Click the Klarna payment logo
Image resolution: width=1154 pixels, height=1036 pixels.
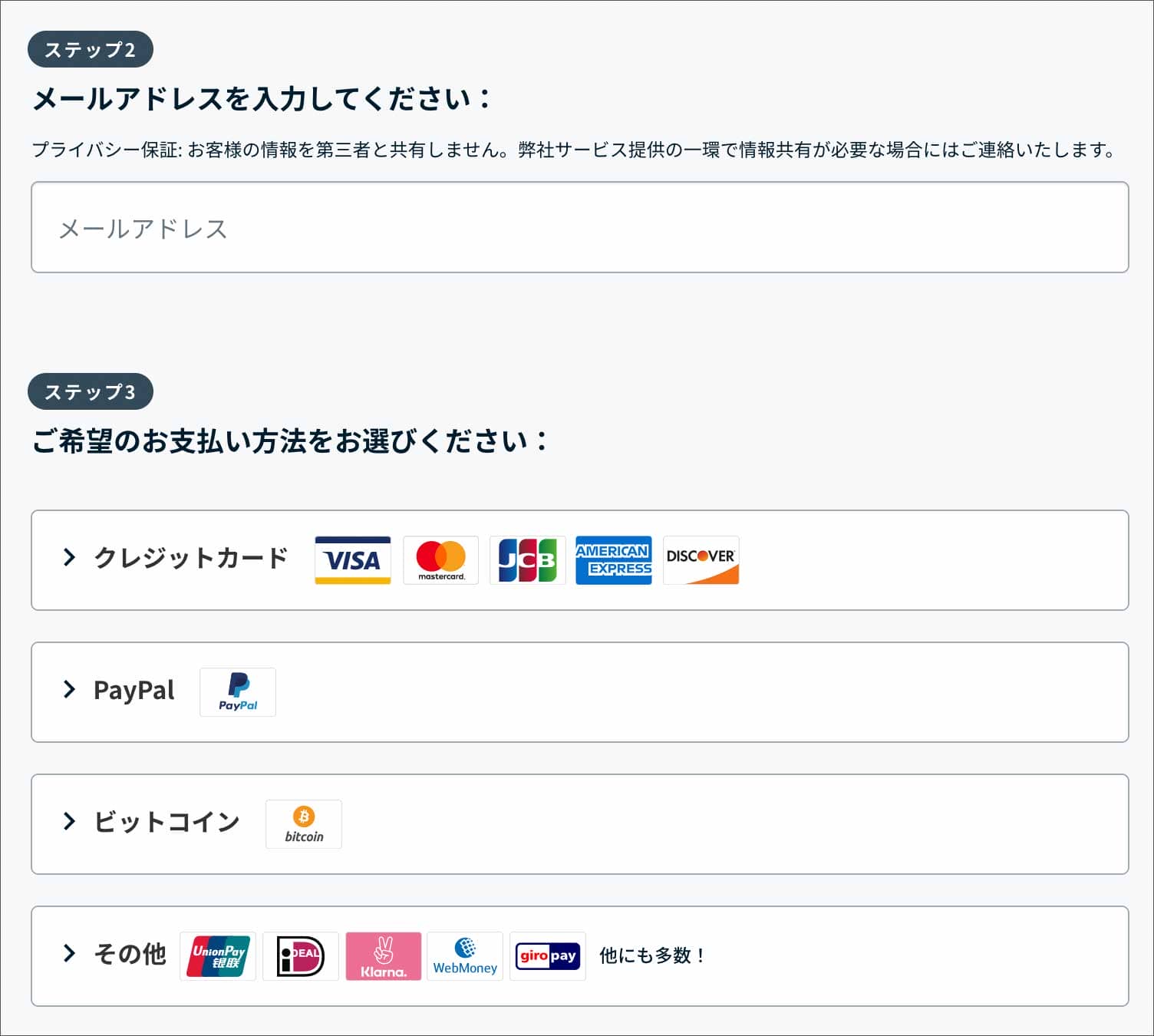coord(384,956)
